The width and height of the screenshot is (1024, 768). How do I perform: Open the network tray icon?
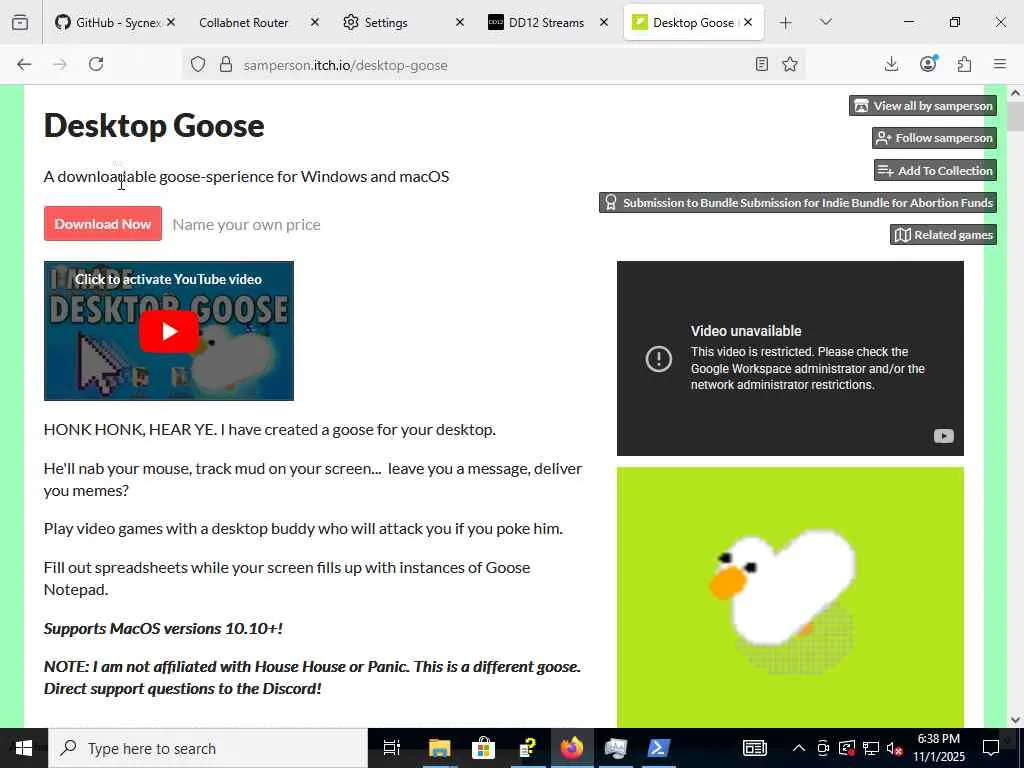click(x=871, y=748)
